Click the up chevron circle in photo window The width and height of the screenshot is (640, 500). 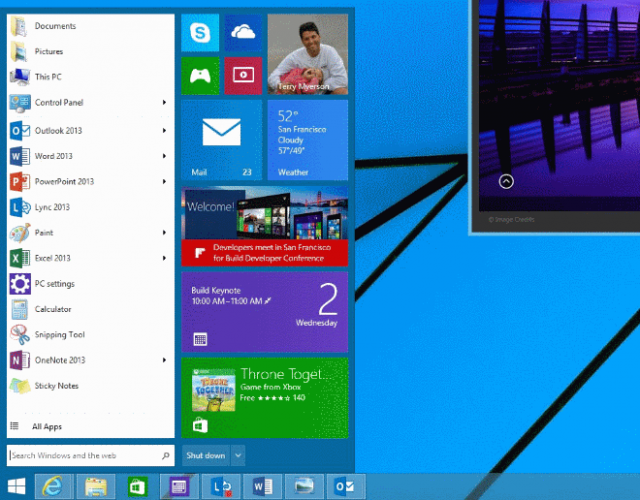click(506, 181)
